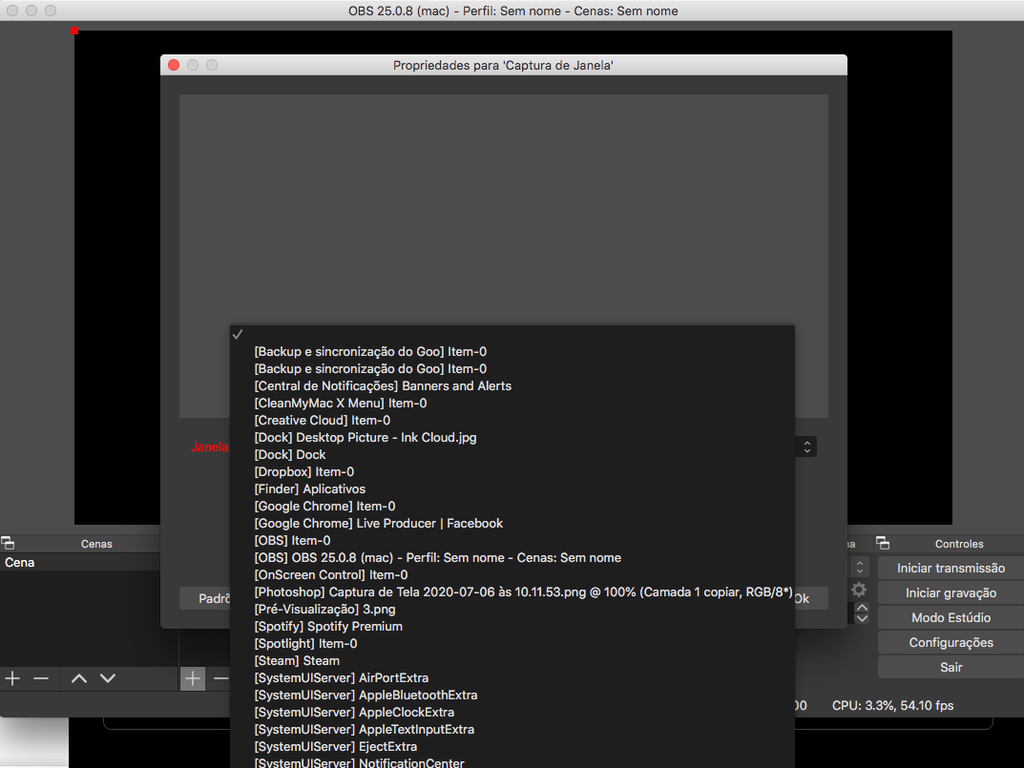Move scene up with arrow icon
Image resolution: width=1024 pixels, height=768 pixels.
pyautogui.click(x=79, y=679)
